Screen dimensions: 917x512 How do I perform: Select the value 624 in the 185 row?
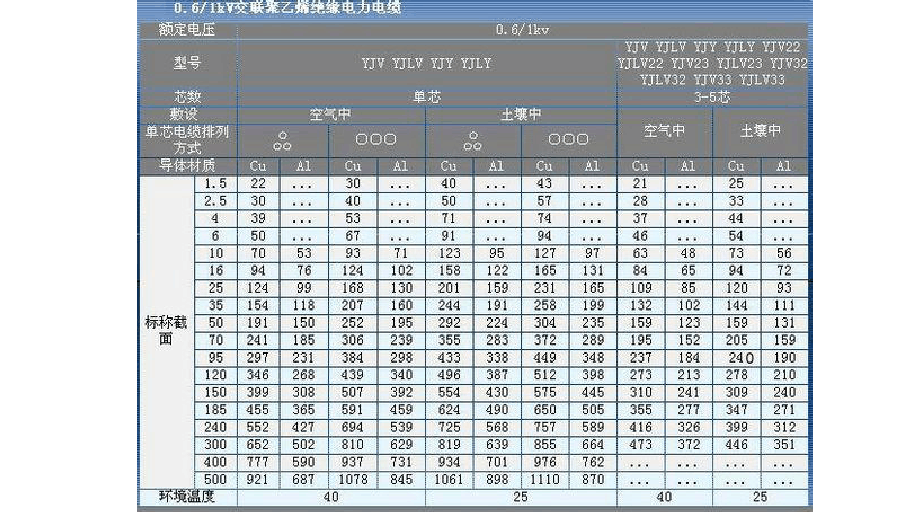[x=449, y=410]
